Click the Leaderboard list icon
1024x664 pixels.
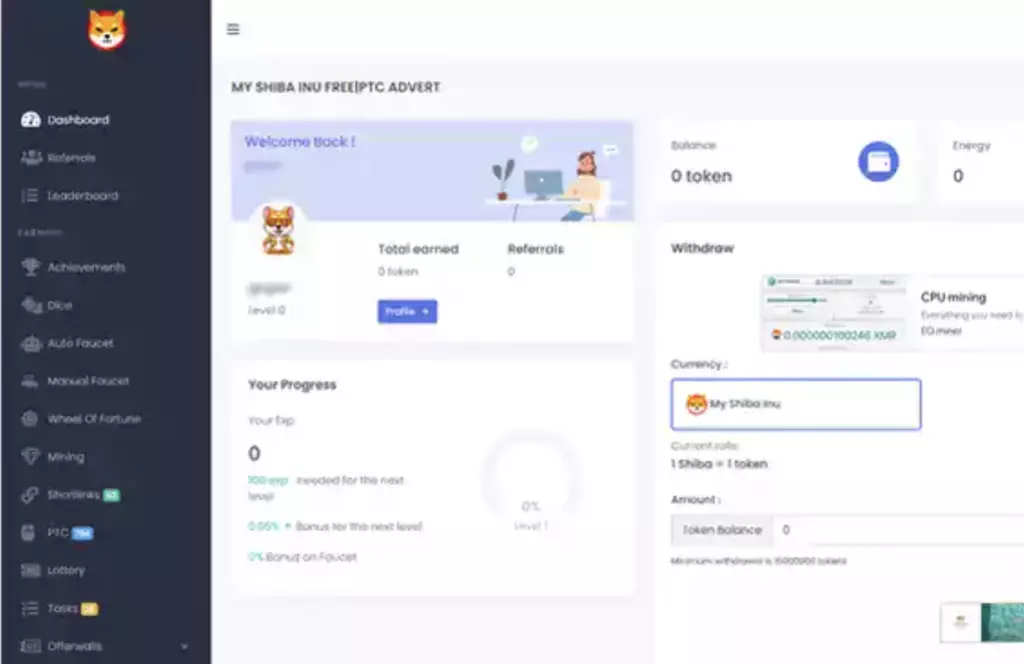30,195
